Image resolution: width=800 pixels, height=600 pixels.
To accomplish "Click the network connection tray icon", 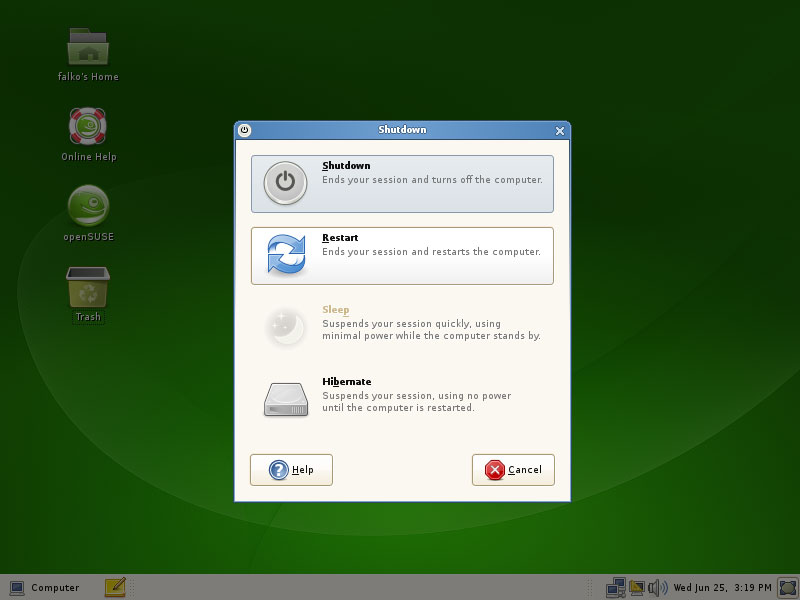I will (616, 588).
